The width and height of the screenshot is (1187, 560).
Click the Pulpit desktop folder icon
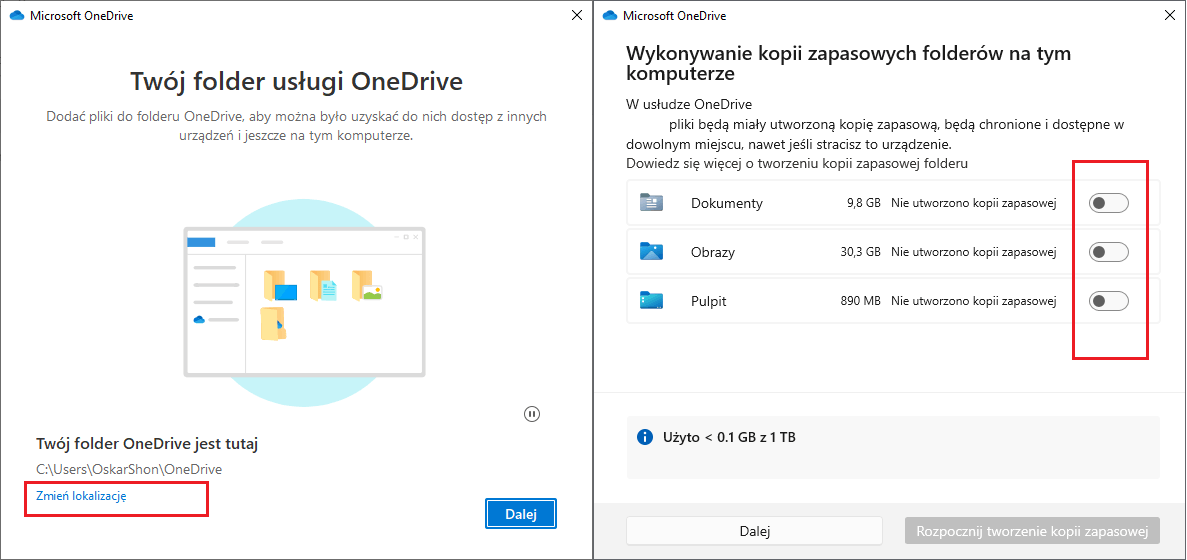651,300
